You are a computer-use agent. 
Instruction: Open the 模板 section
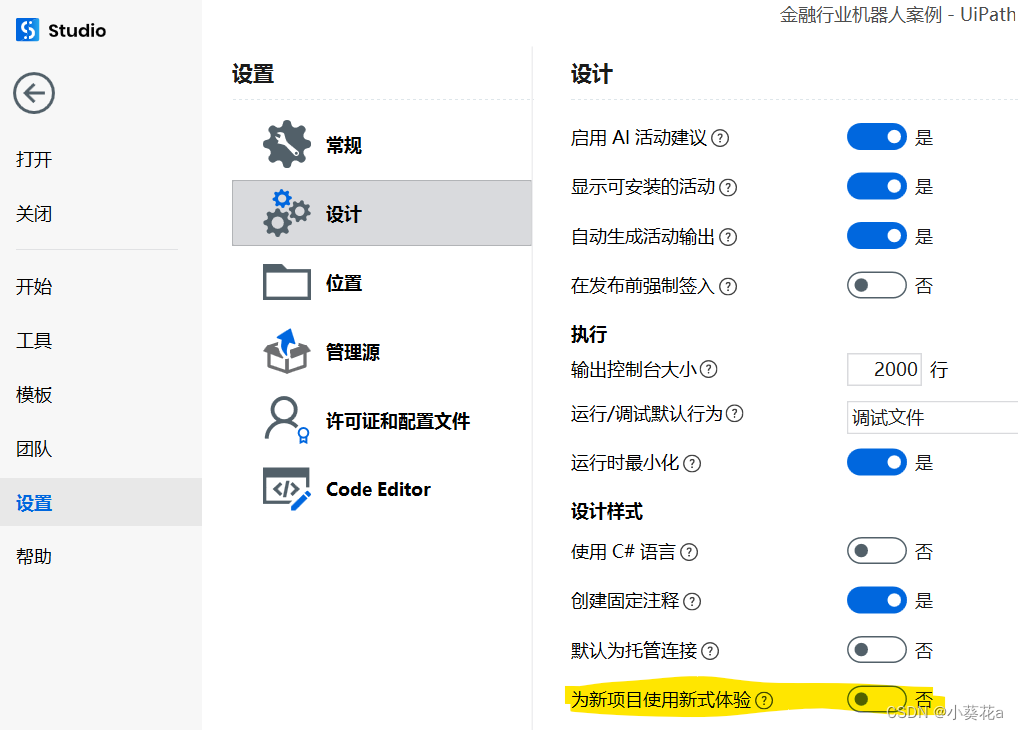[34, 394]
